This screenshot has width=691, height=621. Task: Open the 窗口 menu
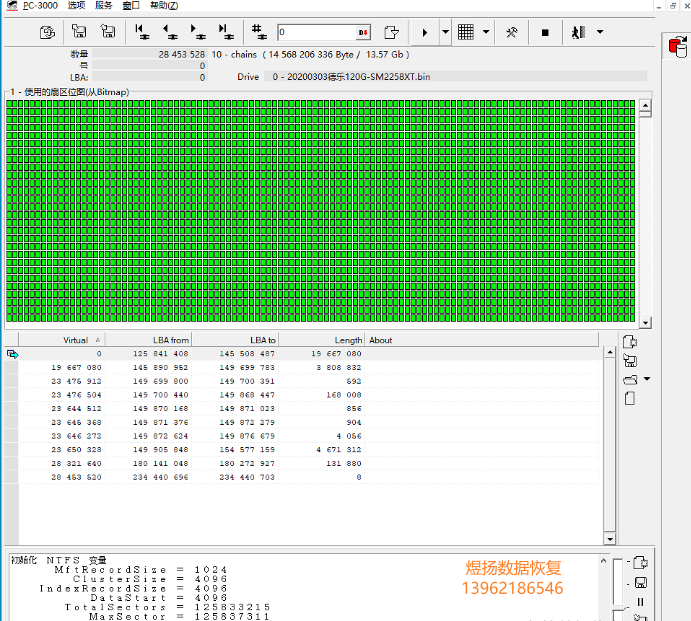131,5
